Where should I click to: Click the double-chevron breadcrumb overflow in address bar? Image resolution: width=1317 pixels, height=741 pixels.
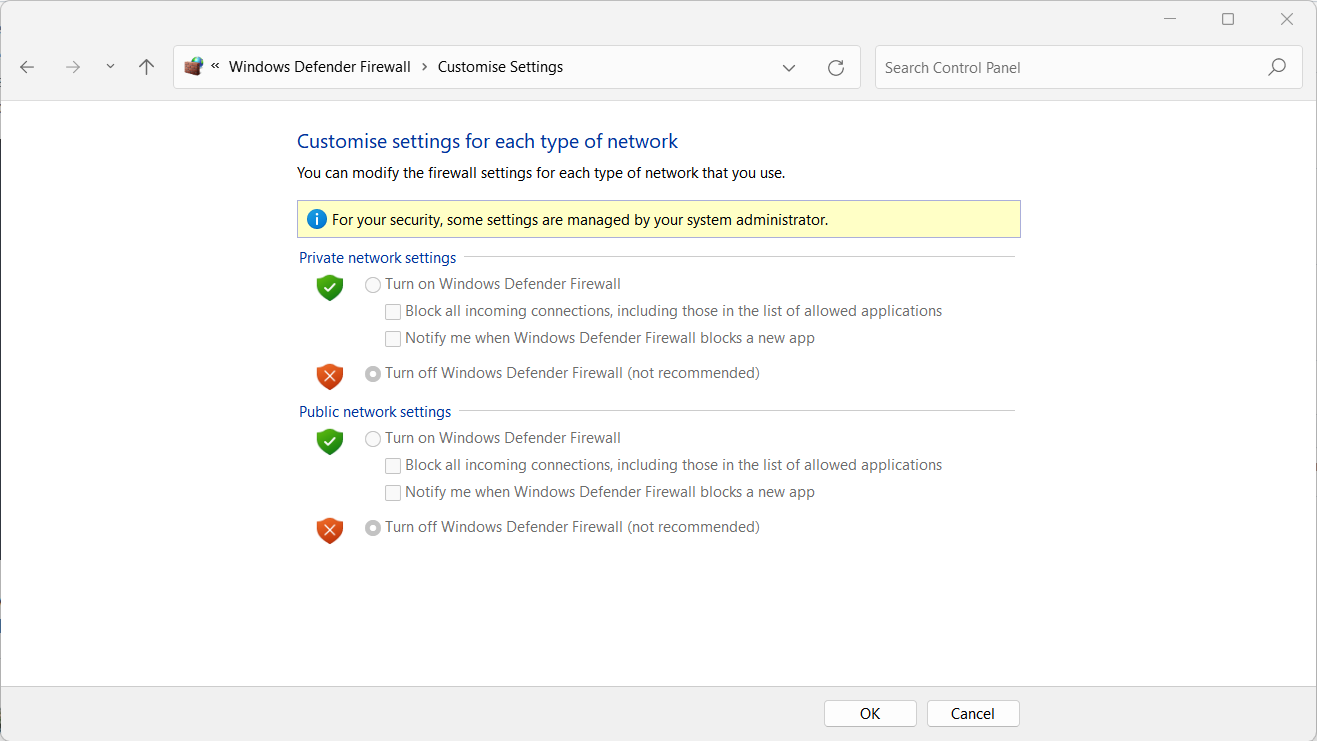click(x=215, y=66)
